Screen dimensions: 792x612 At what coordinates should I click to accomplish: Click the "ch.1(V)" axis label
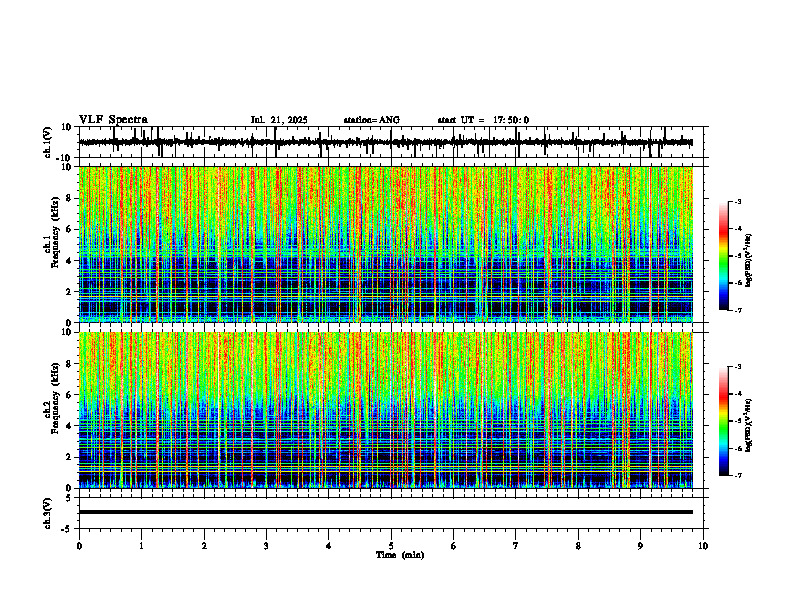point(48,142)
